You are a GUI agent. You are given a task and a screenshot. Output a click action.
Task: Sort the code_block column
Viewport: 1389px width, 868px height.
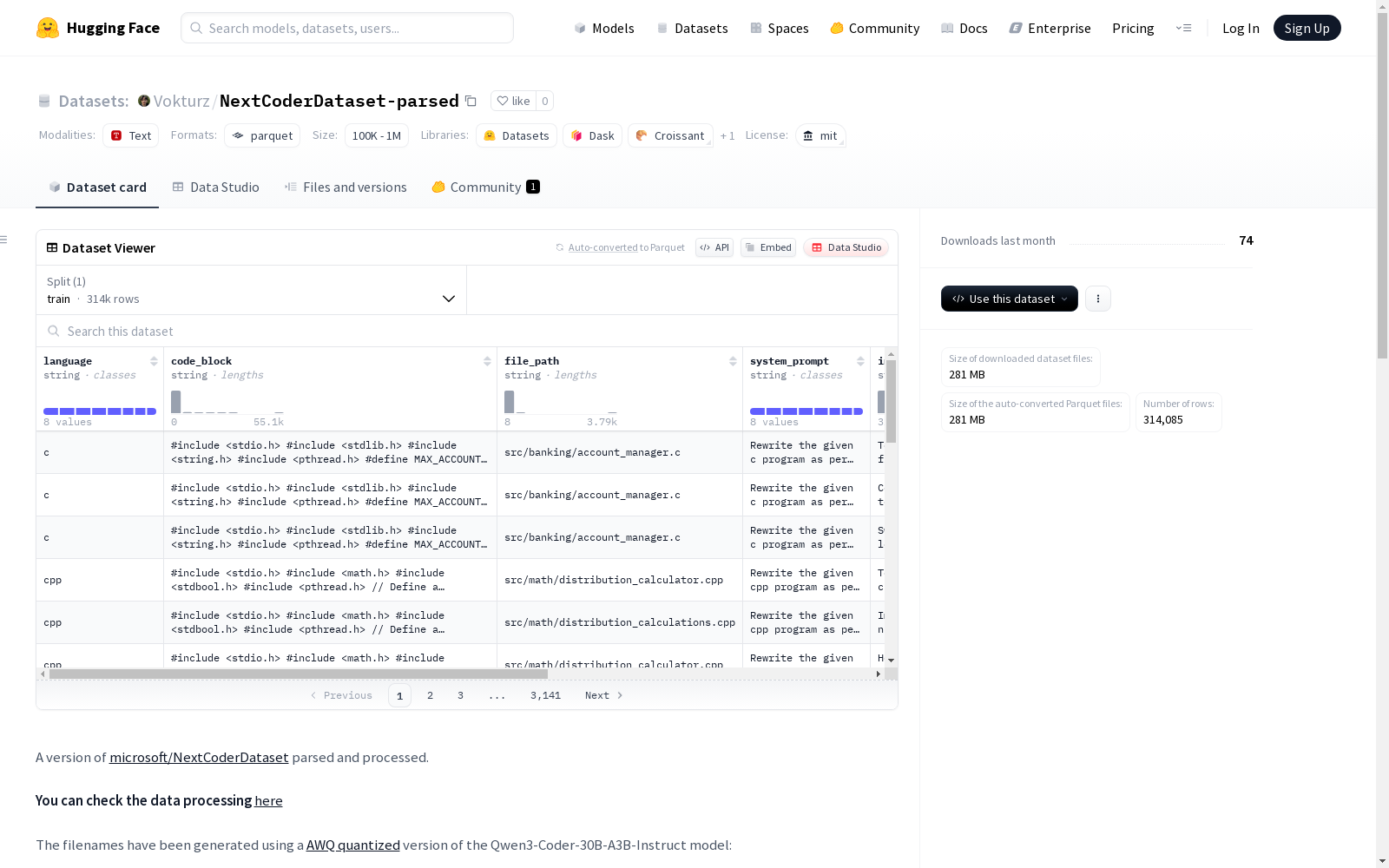[x=487, y=361]
